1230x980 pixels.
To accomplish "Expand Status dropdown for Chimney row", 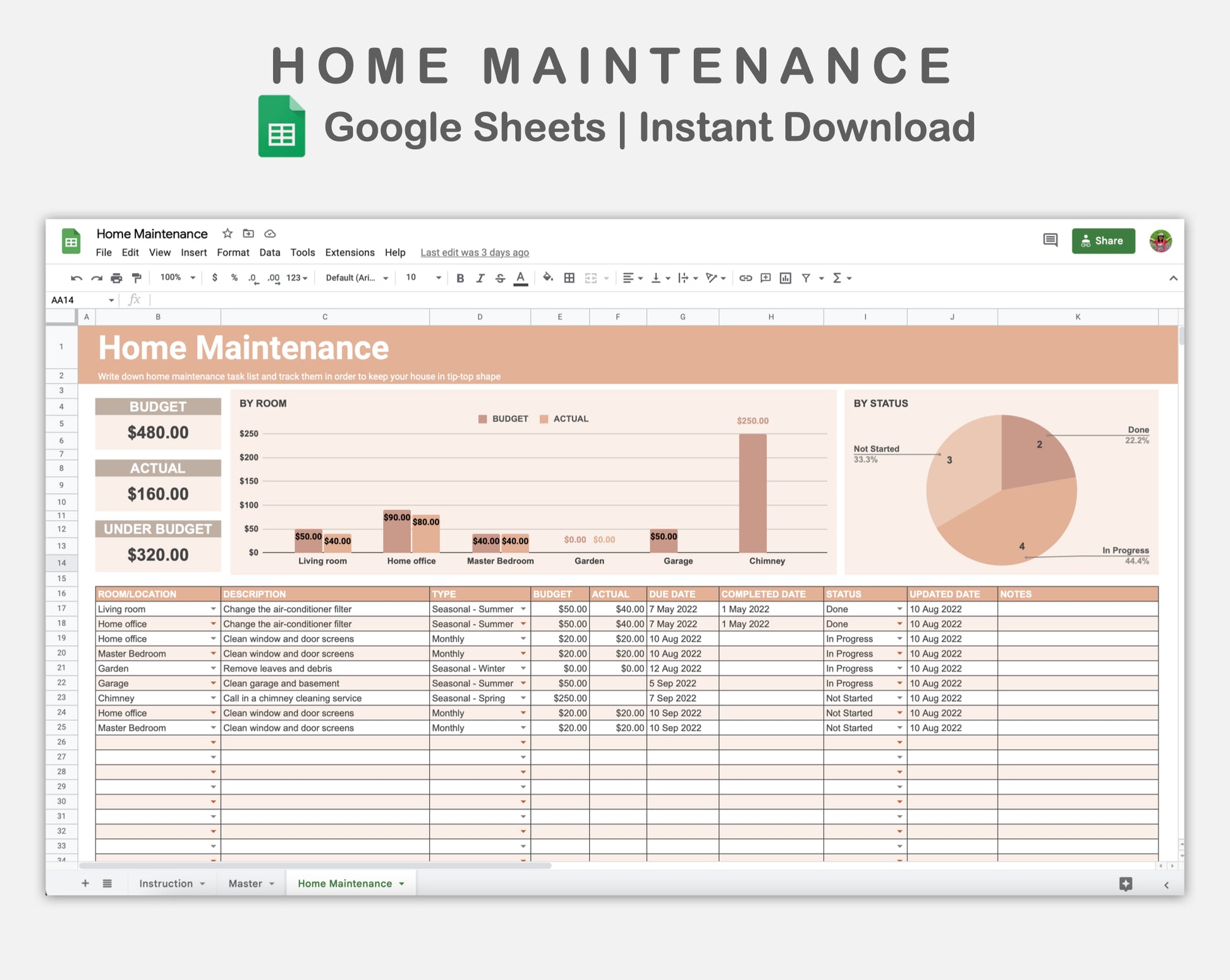I will tap(899, 698).
